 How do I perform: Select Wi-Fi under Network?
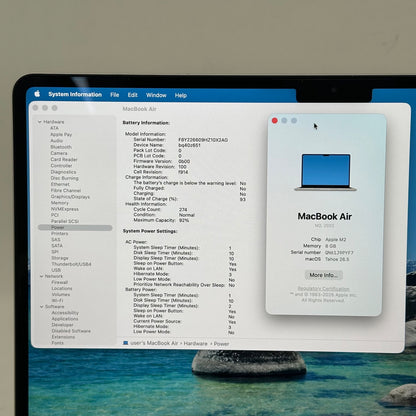[58, 301]
